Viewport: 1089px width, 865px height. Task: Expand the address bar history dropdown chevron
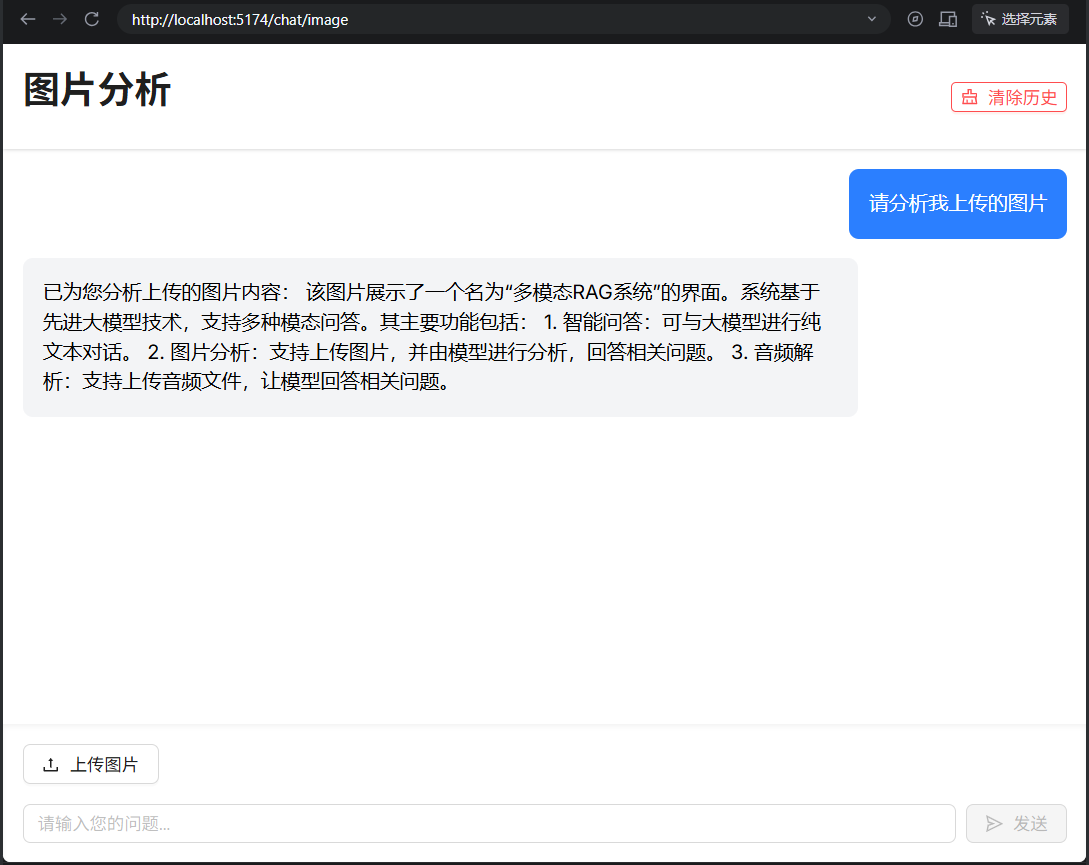pos(871,18)
